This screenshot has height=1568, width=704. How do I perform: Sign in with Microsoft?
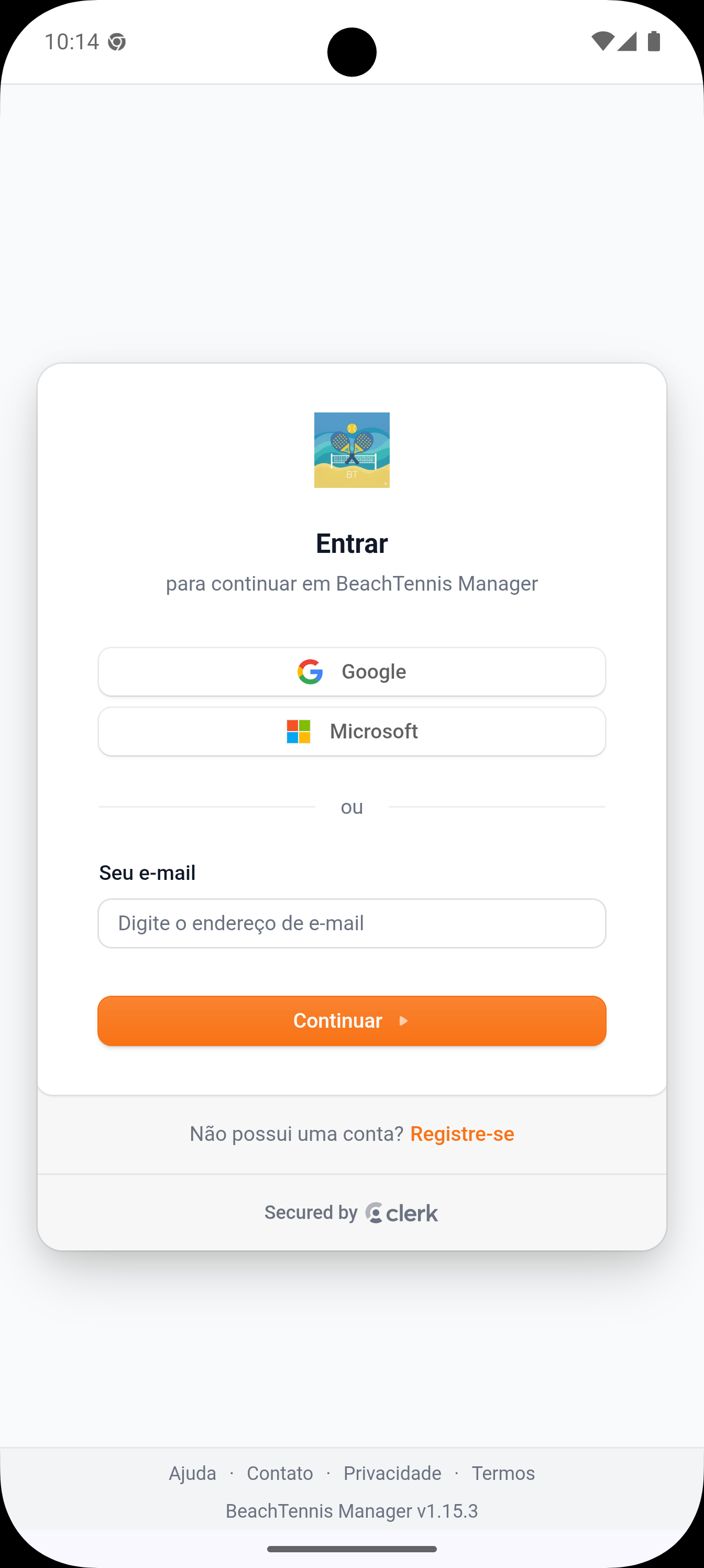point(351,732)
